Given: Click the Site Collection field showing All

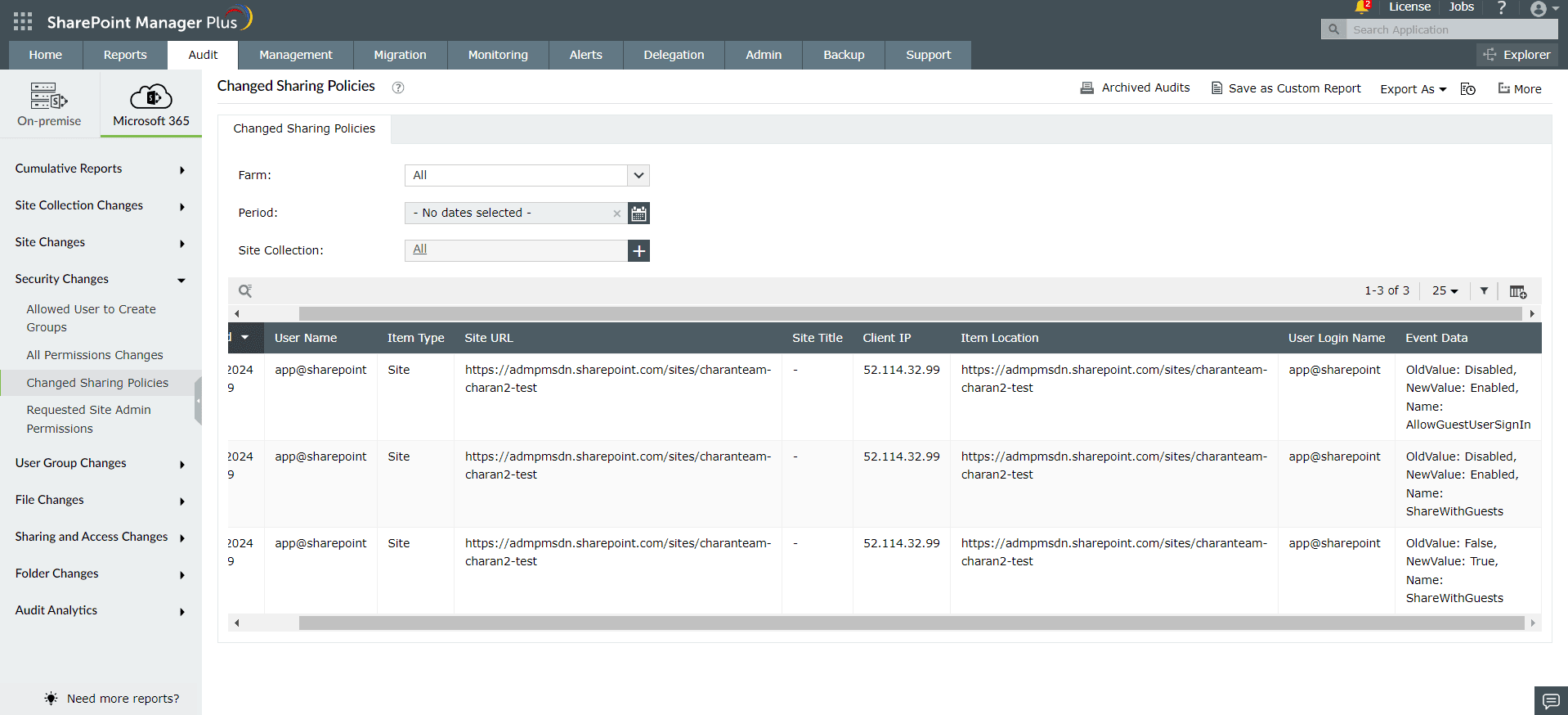Looking at the screenshot, I should tap(516, 250).
